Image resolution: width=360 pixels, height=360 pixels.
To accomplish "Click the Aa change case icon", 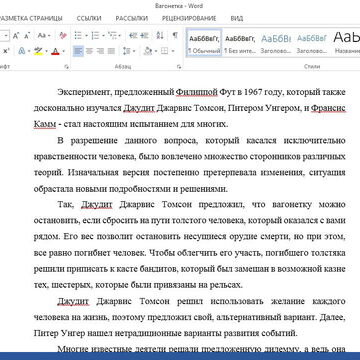I will pyautogui.click(x=42, y=36).
